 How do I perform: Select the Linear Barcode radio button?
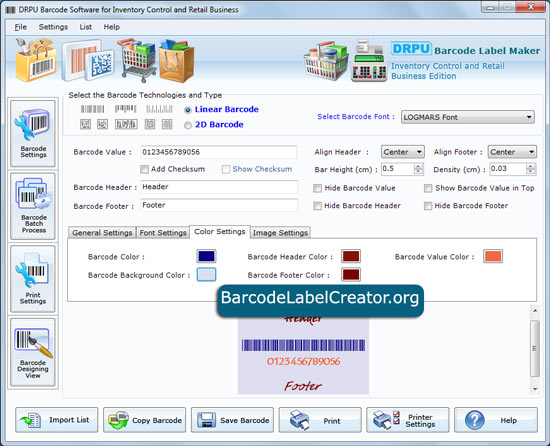(188, 110)
